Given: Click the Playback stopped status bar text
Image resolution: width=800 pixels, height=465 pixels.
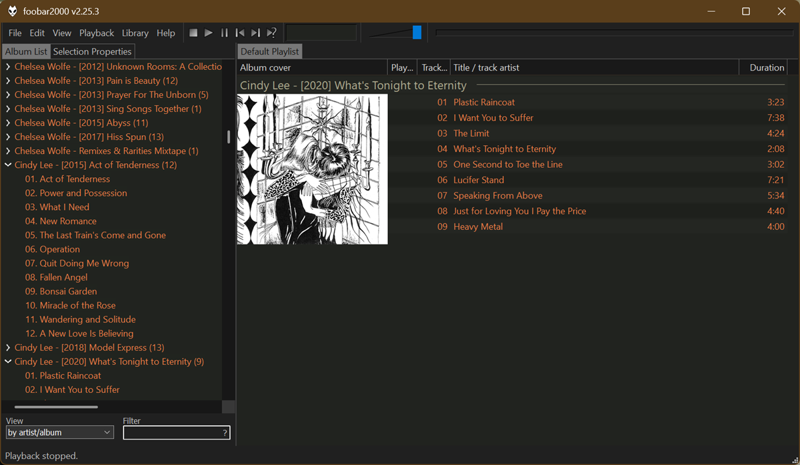Looking at the screenshot, I should (41, 456).
